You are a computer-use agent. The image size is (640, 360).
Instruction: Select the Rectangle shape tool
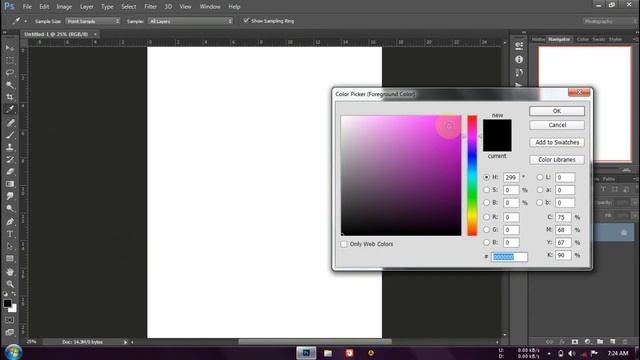pos(10,258)
